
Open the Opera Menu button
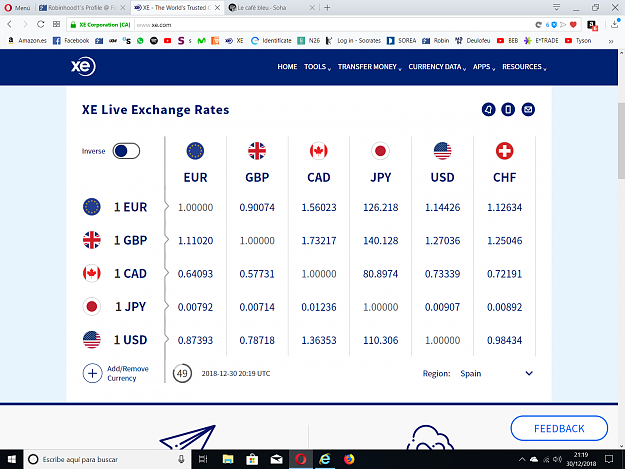pyautogui.click(x=17, y=8)
